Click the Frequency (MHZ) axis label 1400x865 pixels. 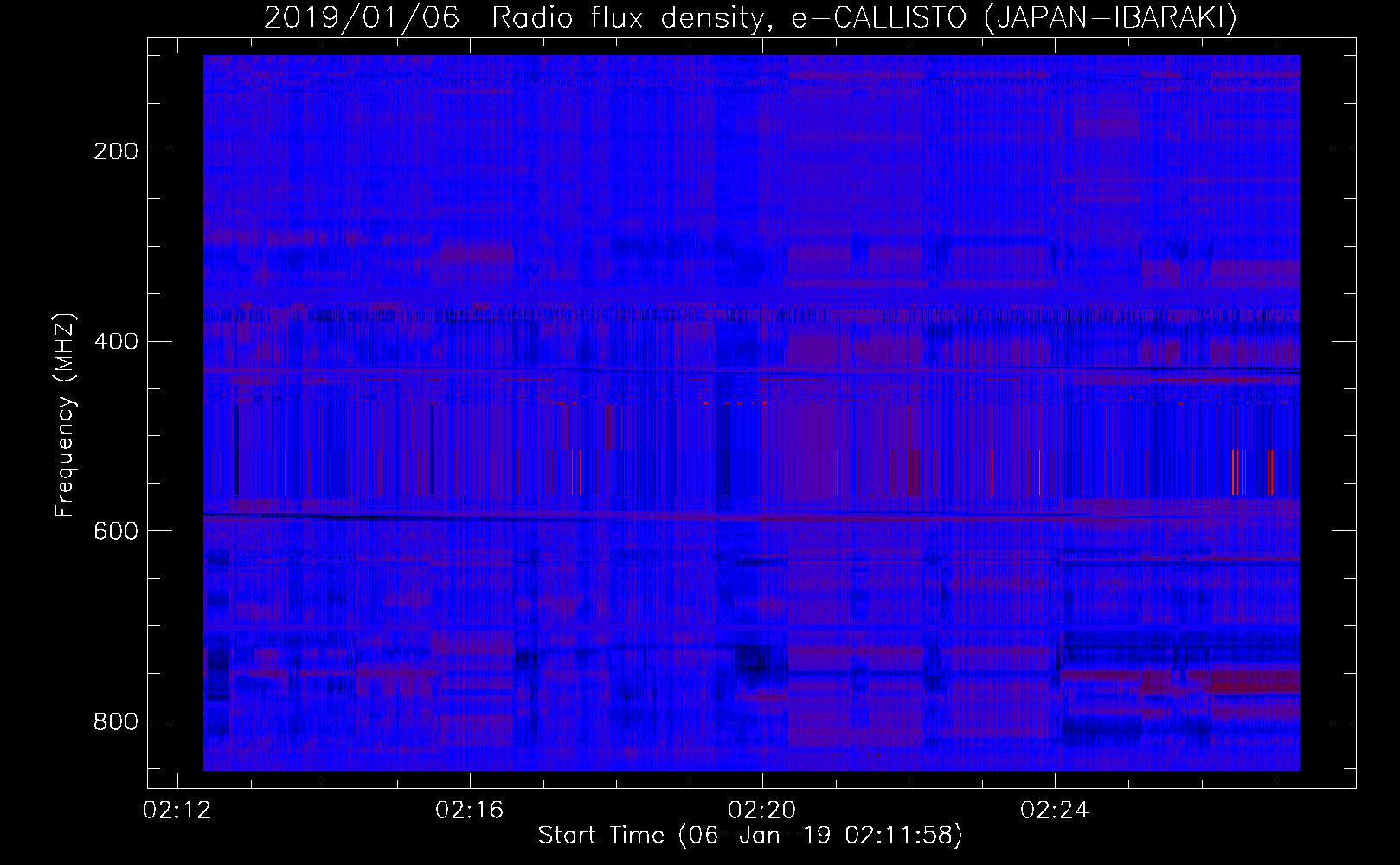point(65,414)
